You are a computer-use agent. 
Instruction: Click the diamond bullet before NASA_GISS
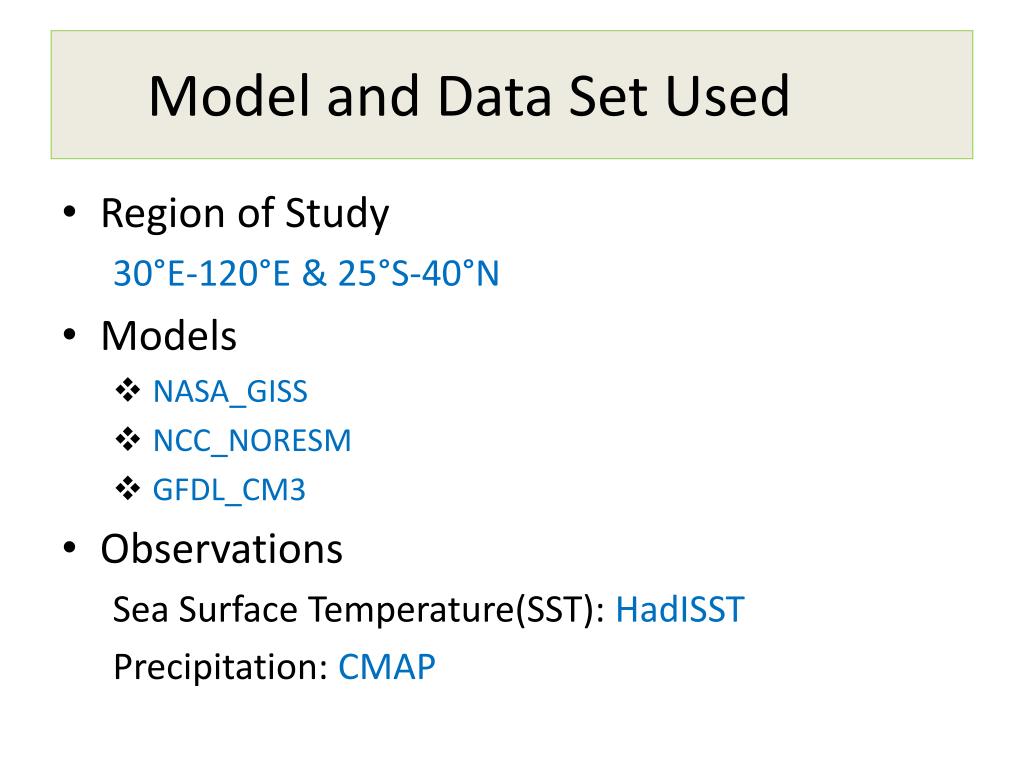tap(127, 391)
